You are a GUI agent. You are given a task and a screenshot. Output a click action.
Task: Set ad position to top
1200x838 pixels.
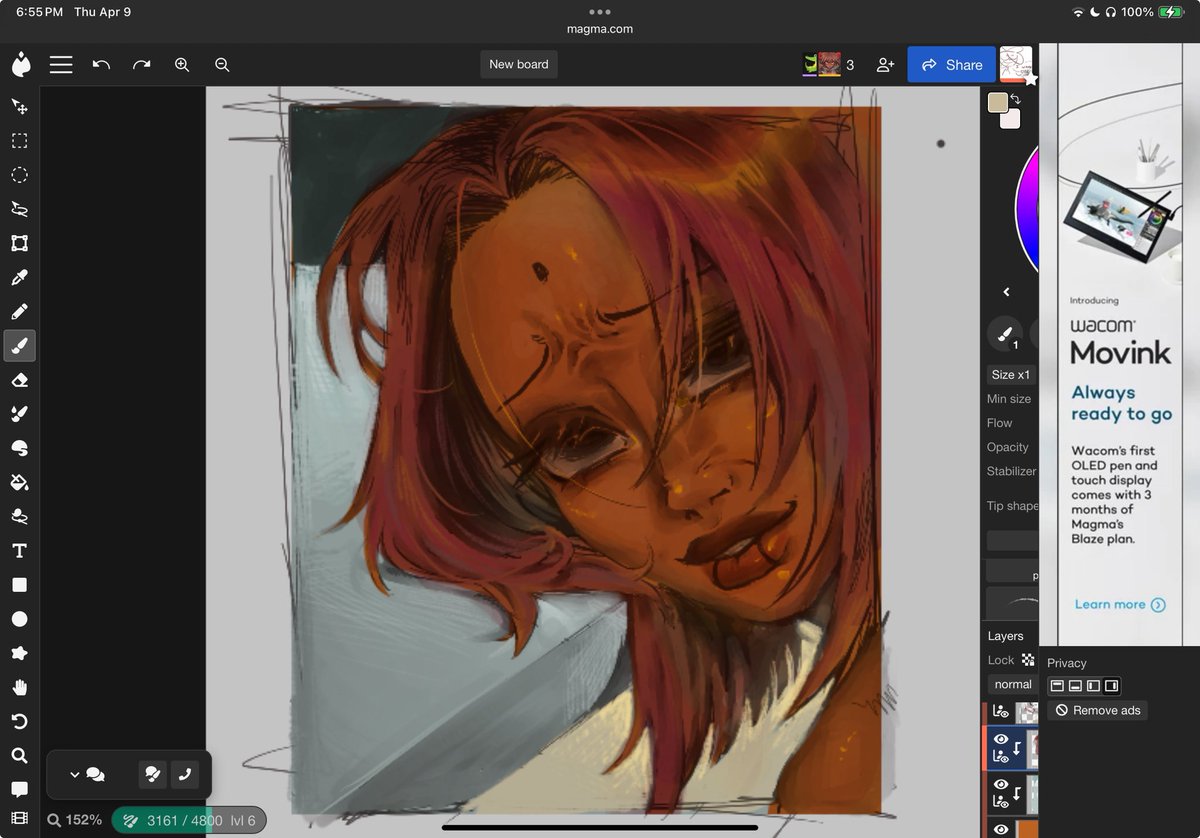[x=1057, y=686]
